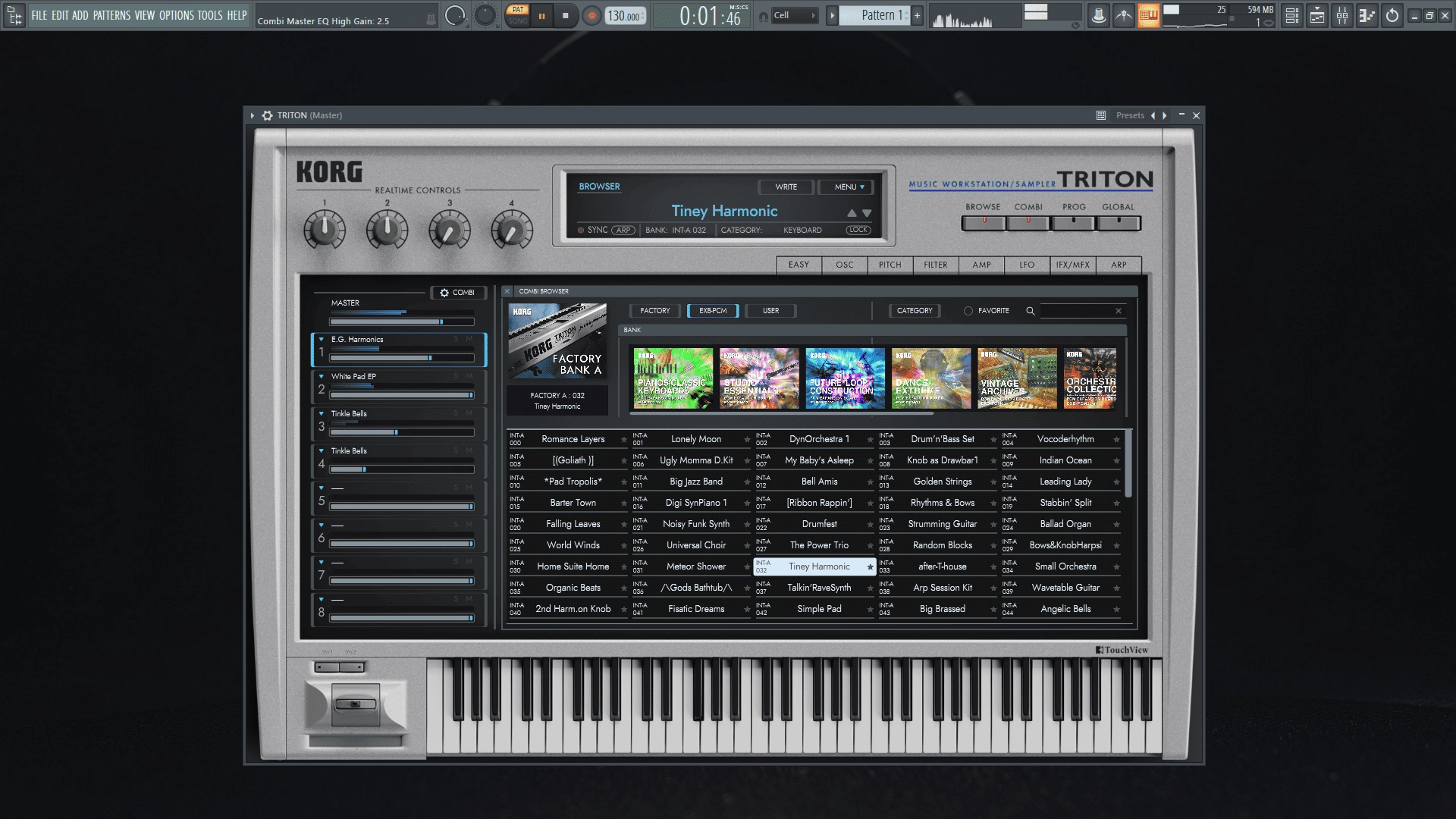Switch to the FILTER tab
This screenshot has width=1456, height=819.
(x=935, y=265)
